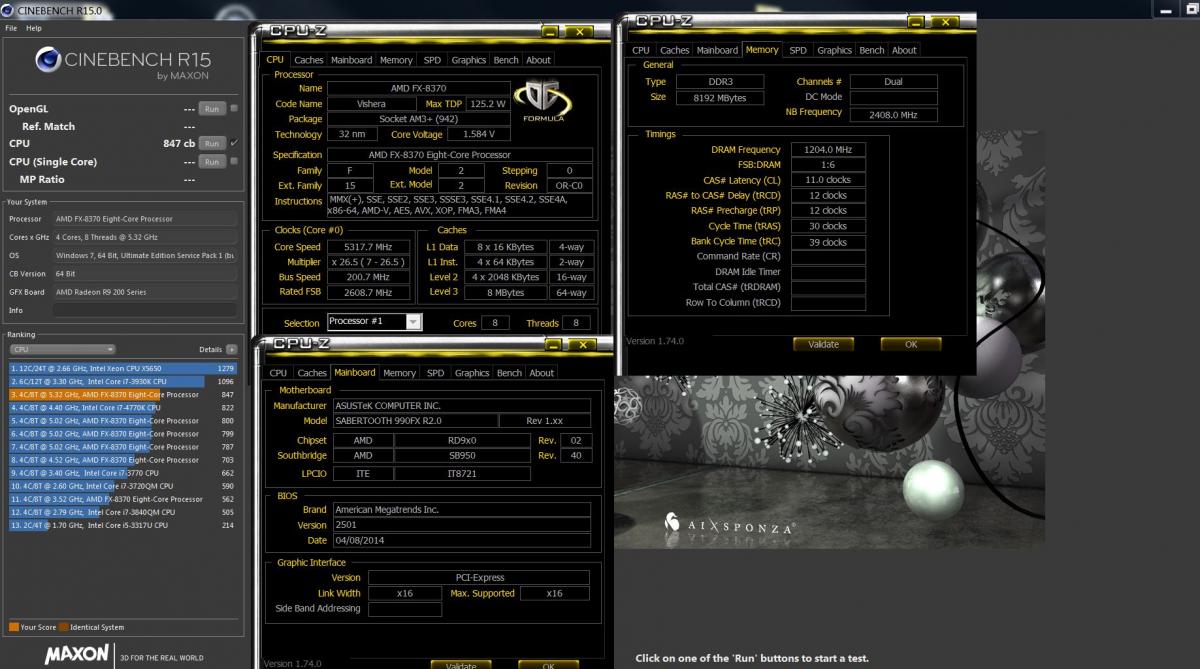Screen dimensions: 1200x669
Task: Select Graphics tab in CPU-Z Mainboard window
Action: coord(472,373)
